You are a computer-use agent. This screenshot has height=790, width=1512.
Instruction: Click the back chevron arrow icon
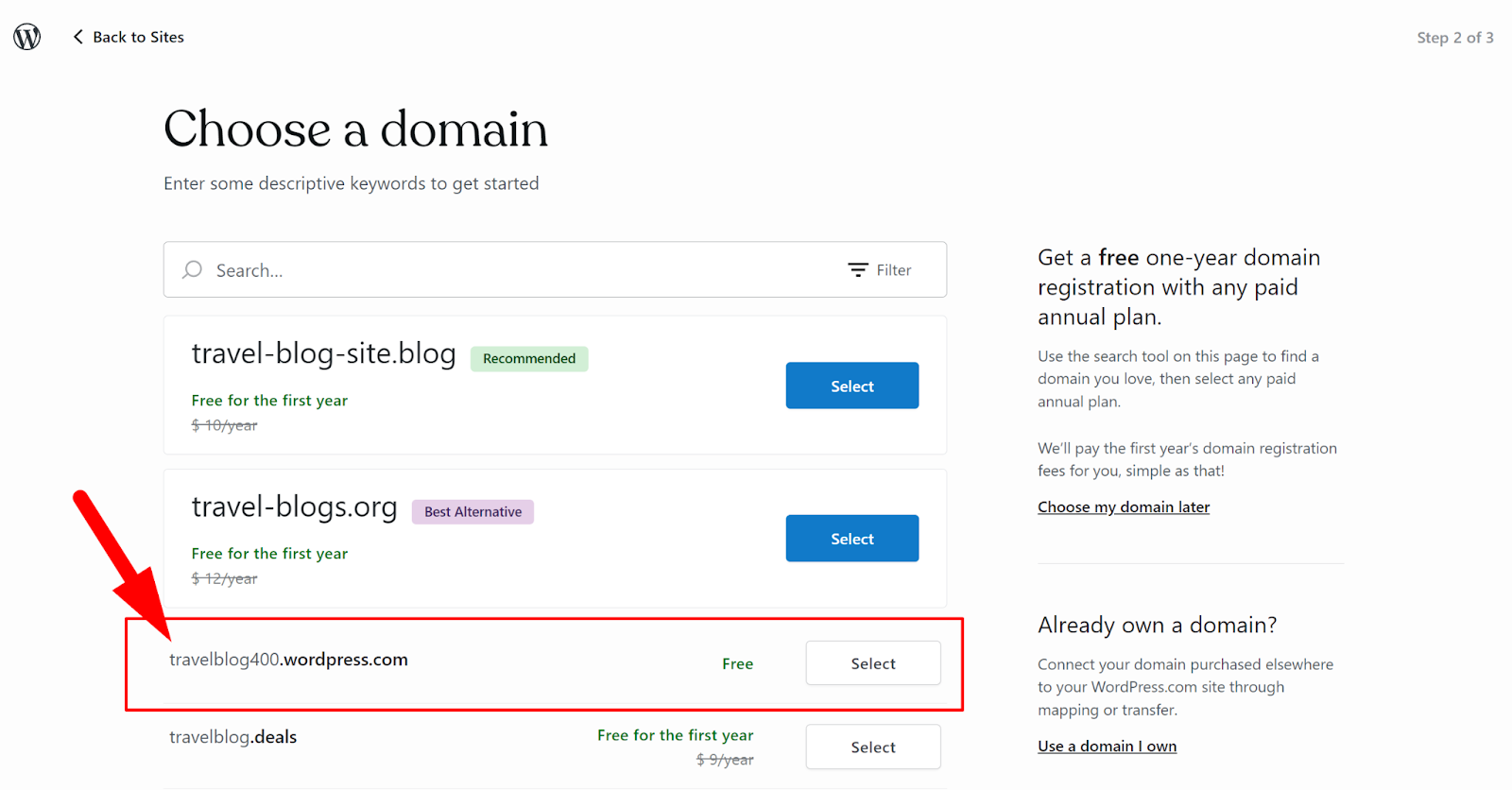tap(78, 37)
